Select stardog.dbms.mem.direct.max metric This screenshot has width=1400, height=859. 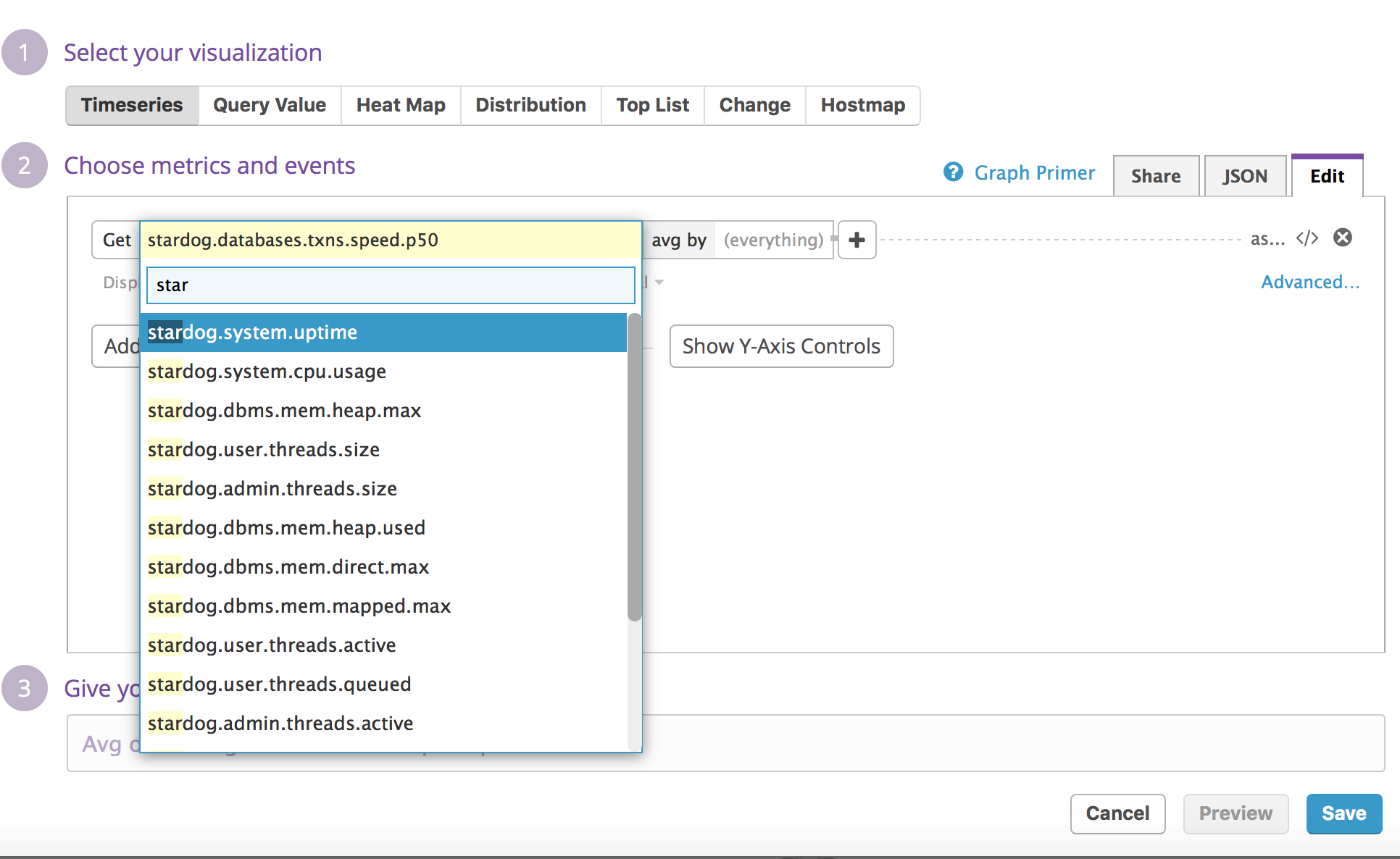coord(383,567)
